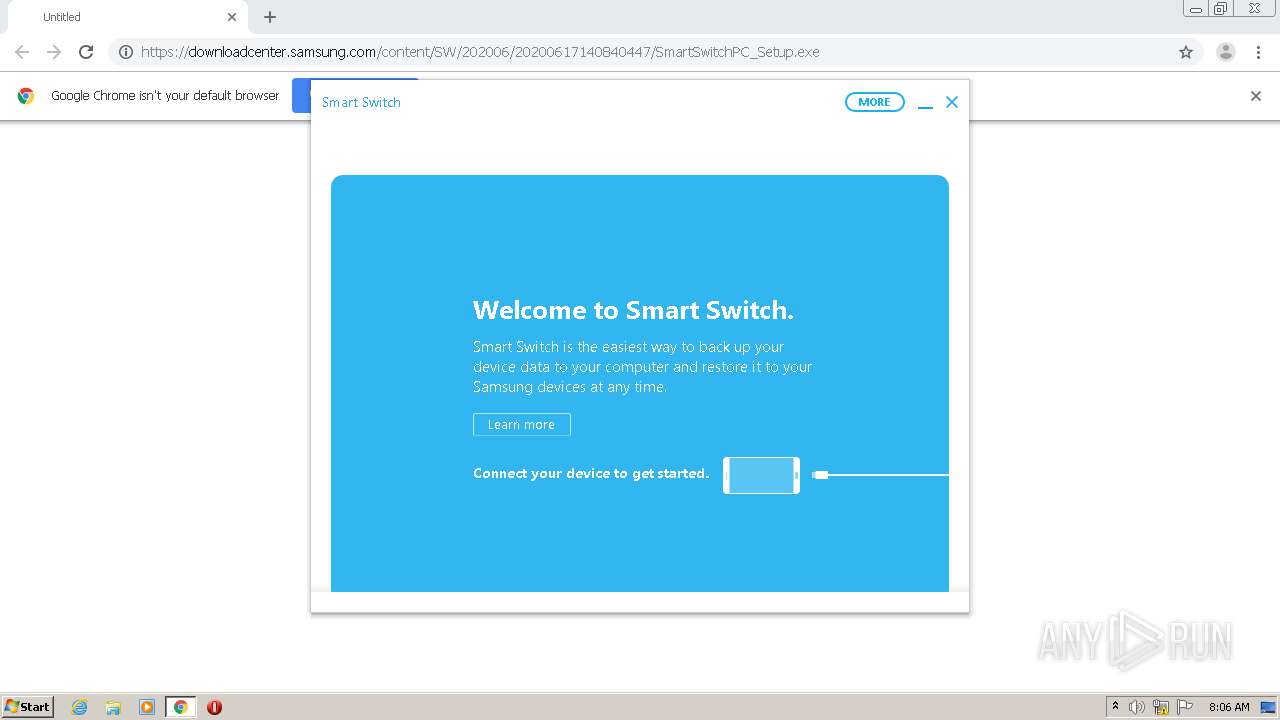This screenshot has width=1280, height=720.
Task: Open Windows Media Player from taskbar
Action: coord(147,707)
